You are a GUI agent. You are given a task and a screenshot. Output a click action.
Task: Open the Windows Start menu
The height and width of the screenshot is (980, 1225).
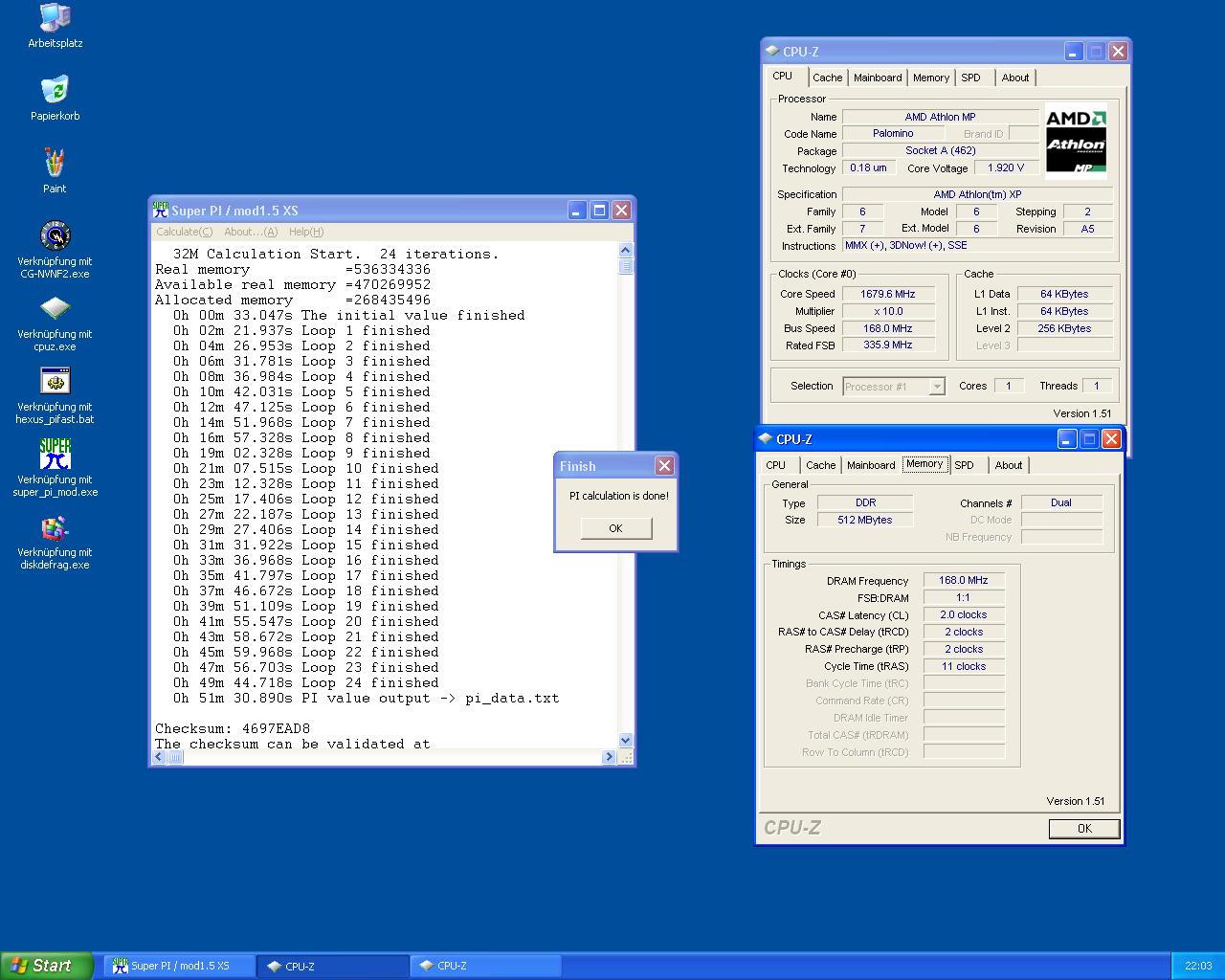47,966
